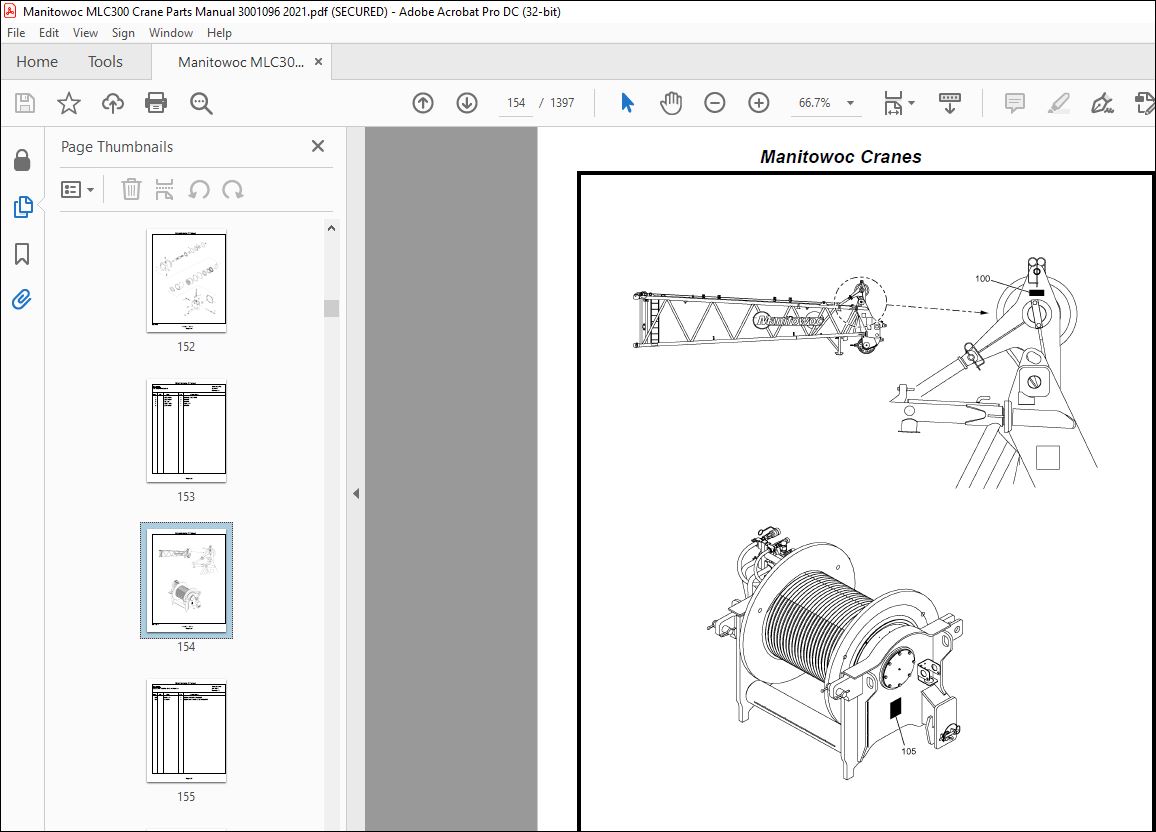Viewport: 1156px width, 832px height.
Task: Open zoom level dropdown arrow
Action: [850, 103]
